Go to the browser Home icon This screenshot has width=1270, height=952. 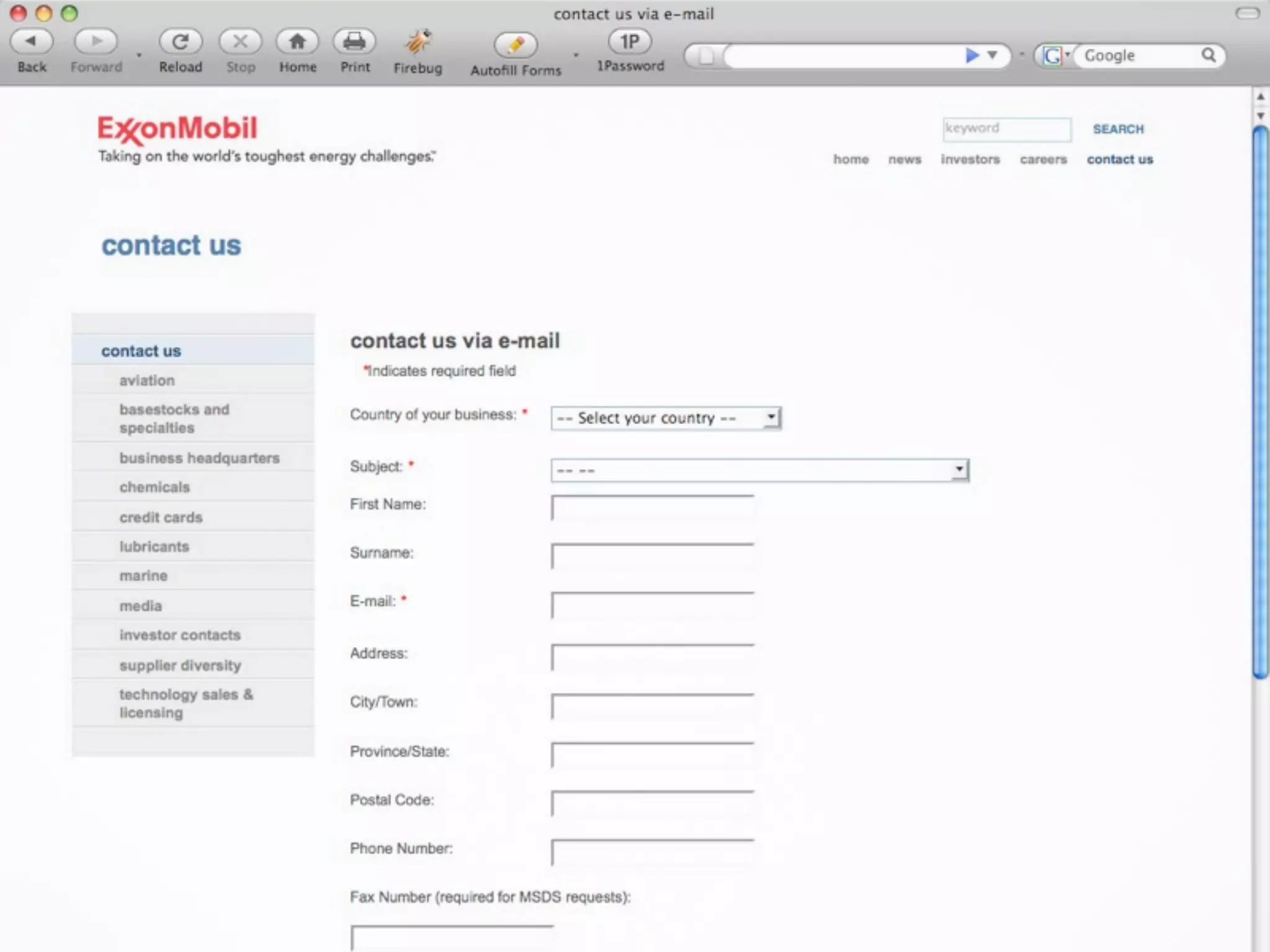coord(297,42)
